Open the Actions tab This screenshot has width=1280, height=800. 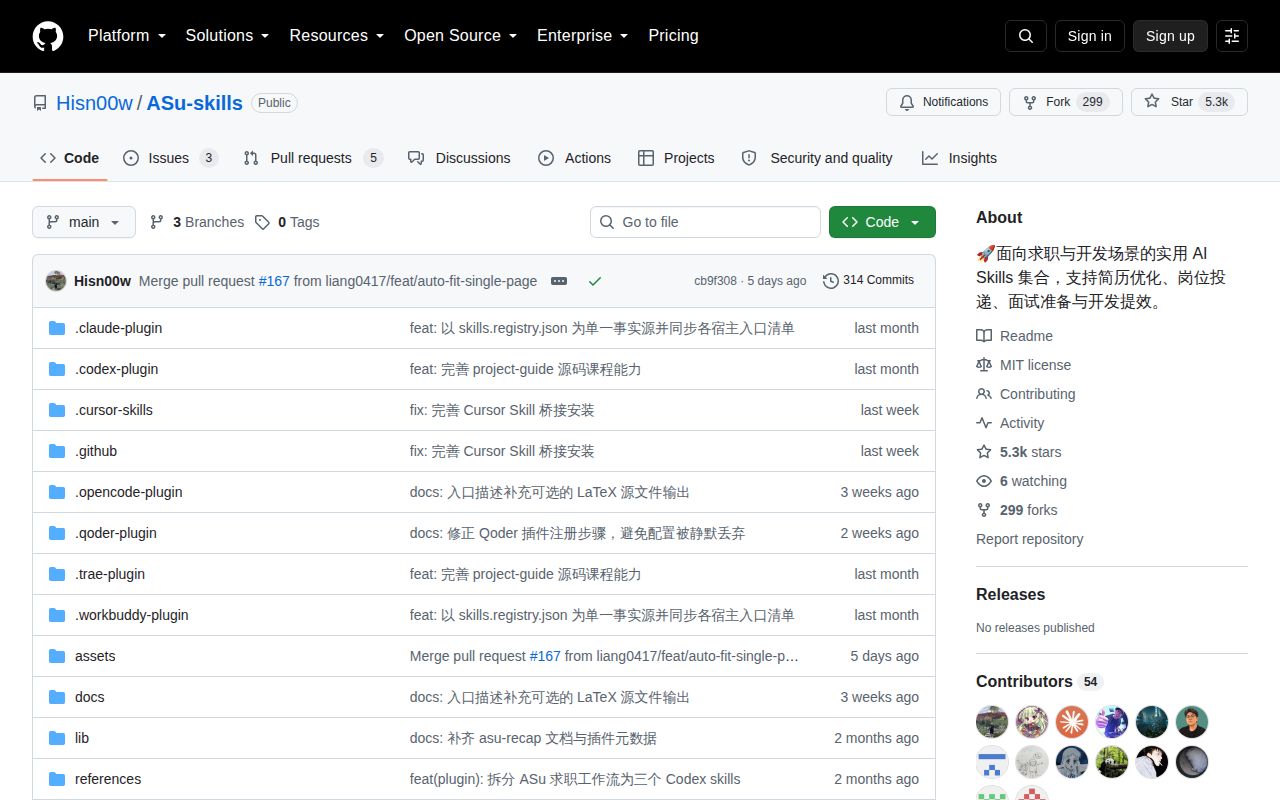pyautogui.click(x=574, y=158)
